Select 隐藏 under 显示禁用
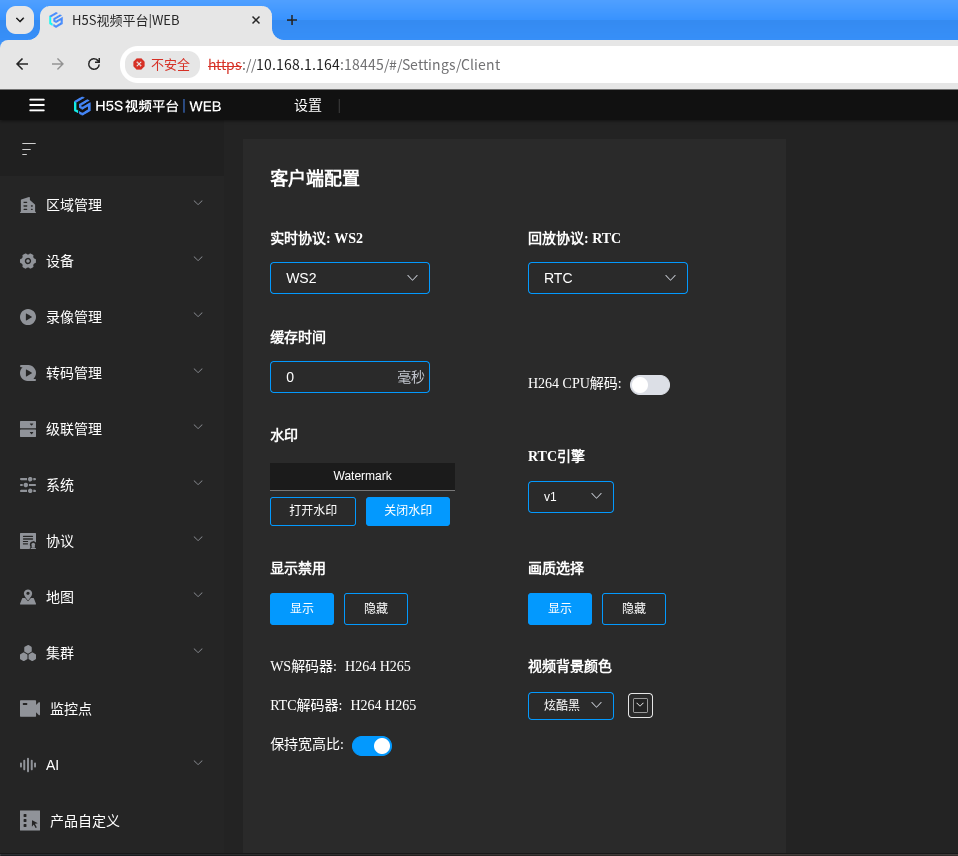Screen dimensions: 958x856 [375, 609]
